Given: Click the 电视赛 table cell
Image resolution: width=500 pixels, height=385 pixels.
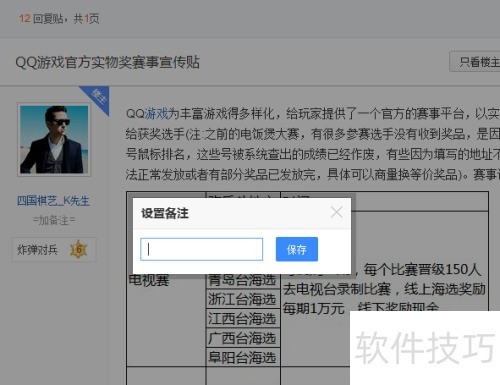Looking at the screenshot, I should coord(149,280).
